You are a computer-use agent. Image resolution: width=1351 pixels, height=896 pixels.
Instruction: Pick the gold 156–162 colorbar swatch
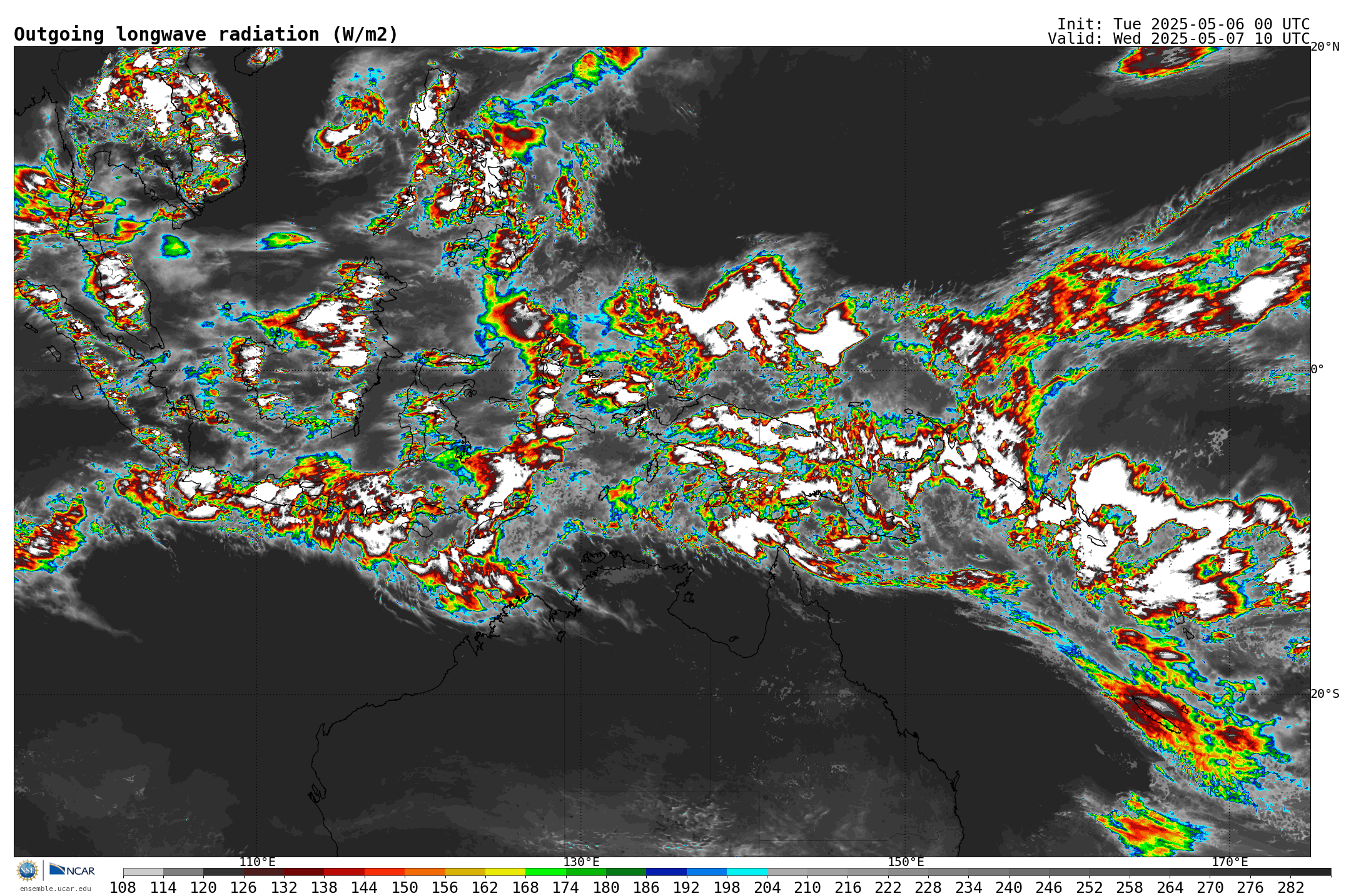(x=465, y=872)
